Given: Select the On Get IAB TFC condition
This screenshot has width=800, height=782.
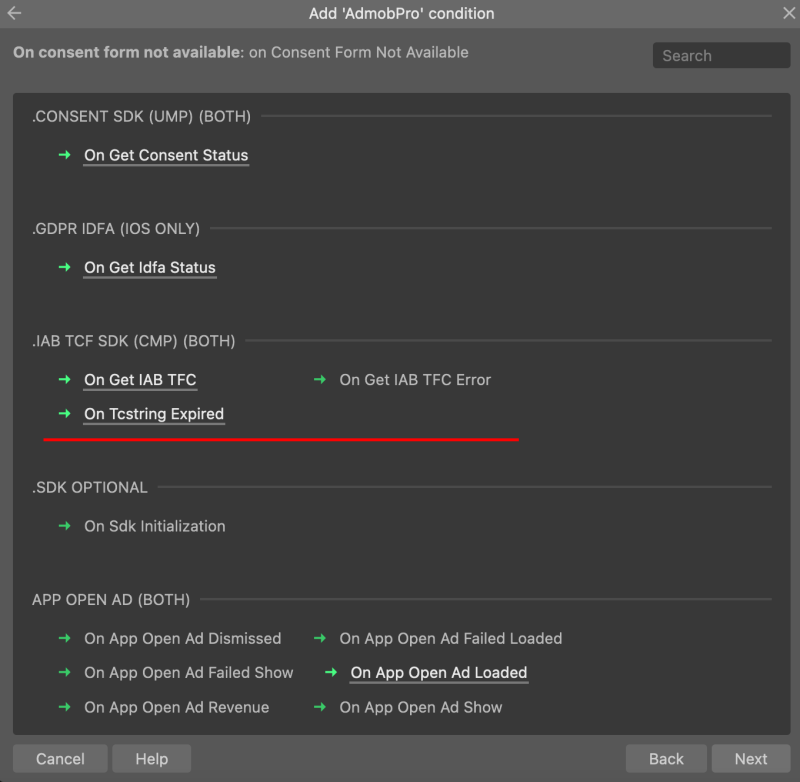Looking at the screenshot, I should pos(140,380).
